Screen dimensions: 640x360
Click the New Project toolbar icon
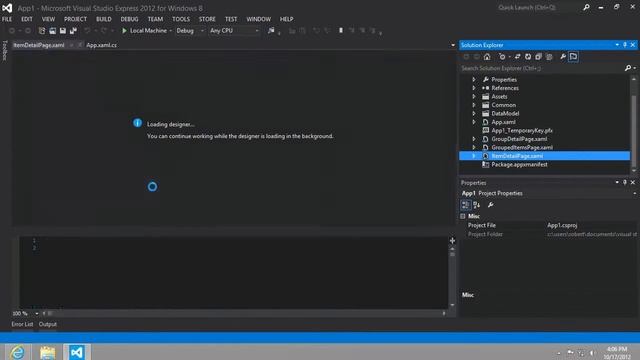pyautogui.click(x=42, y=31)
